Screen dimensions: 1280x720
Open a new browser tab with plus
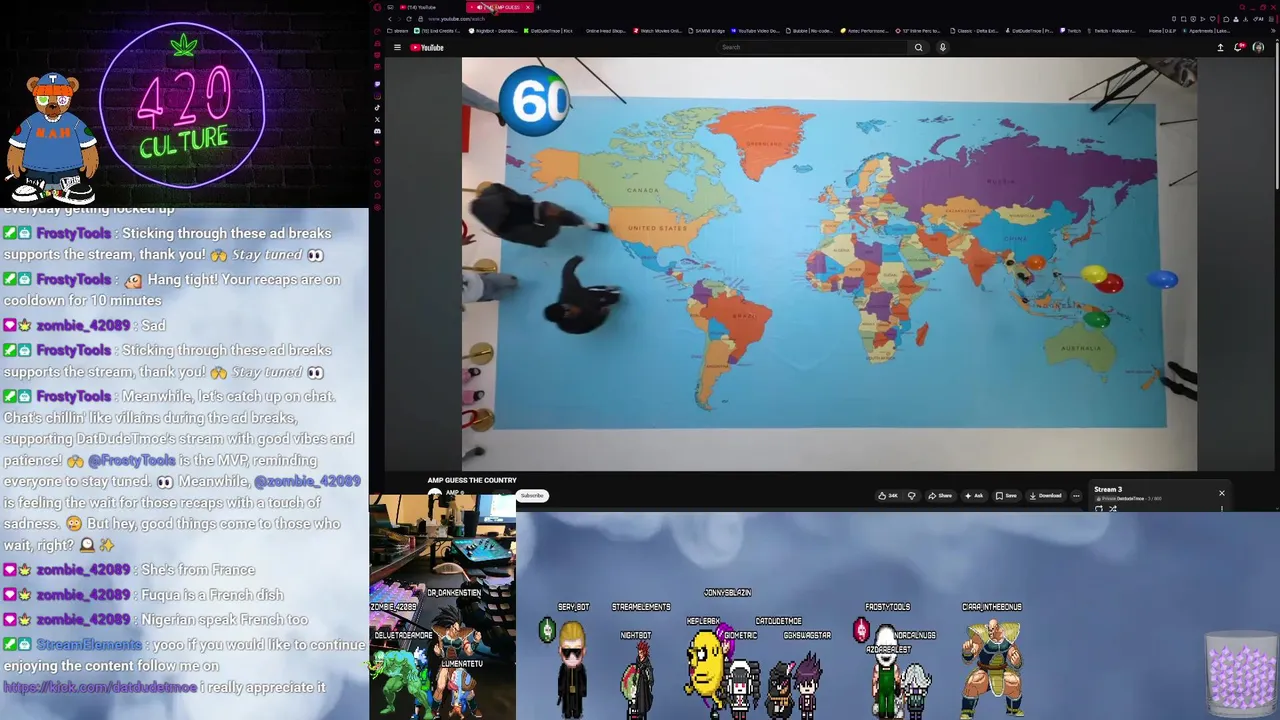click(x=538, y=7)
